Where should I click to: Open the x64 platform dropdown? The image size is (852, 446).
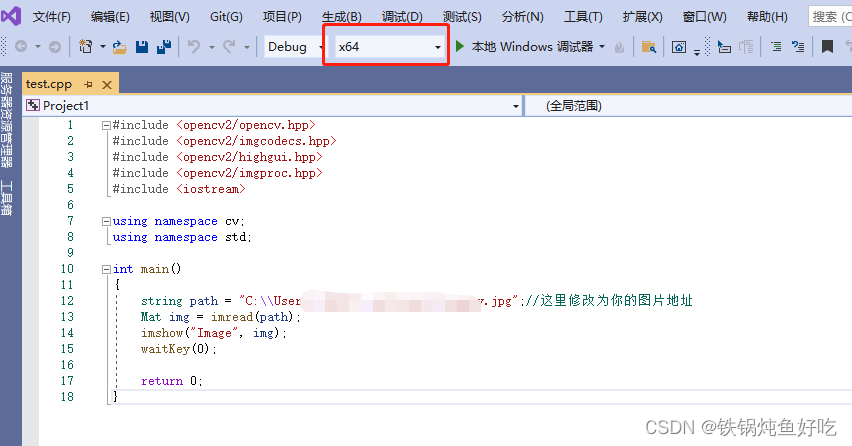click(389, 47)
